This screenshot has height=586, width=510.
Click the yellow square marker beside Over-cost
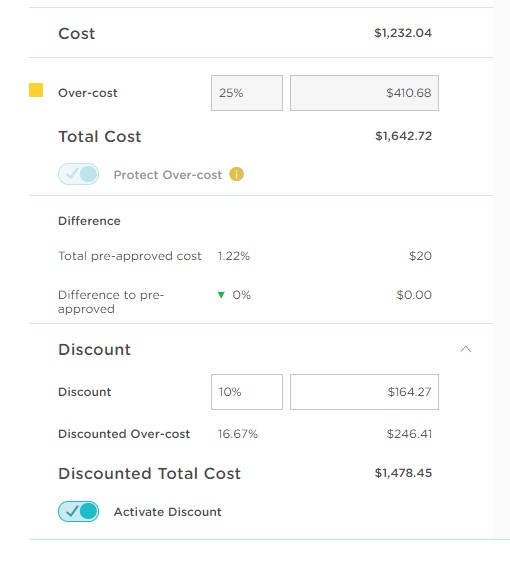tap(36, 90)
